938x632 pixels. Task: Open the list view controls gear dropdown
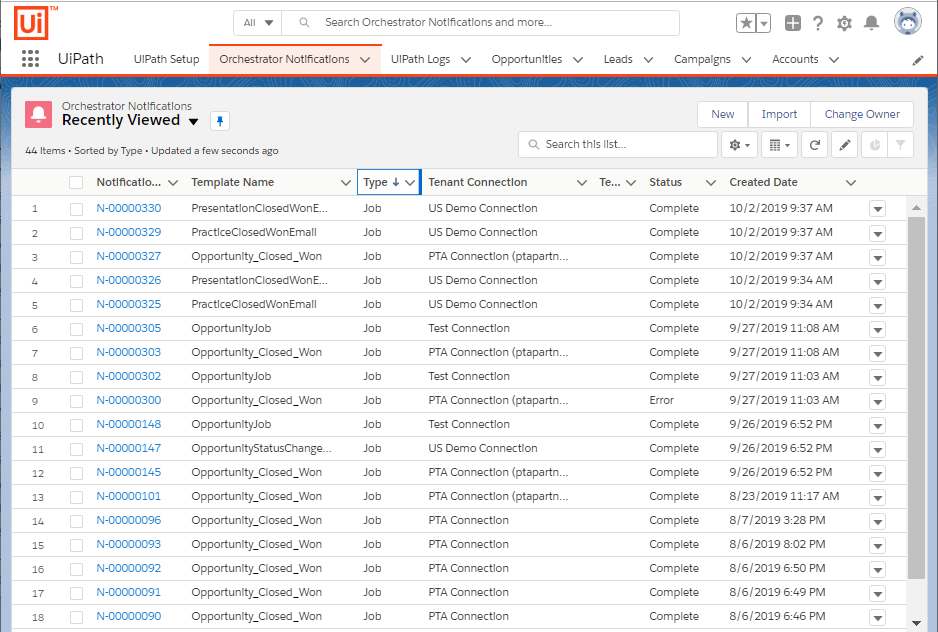coord(739,145)
